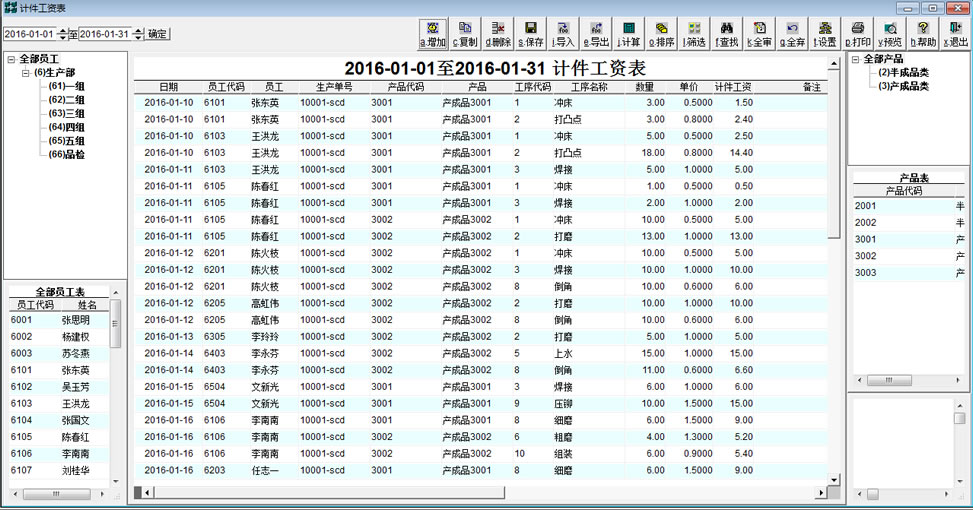Image resolution: width=973 pixels, height=510 pixels.
Task: Select employee 6104 张国文 in the employee list
Action: [58, 421]
